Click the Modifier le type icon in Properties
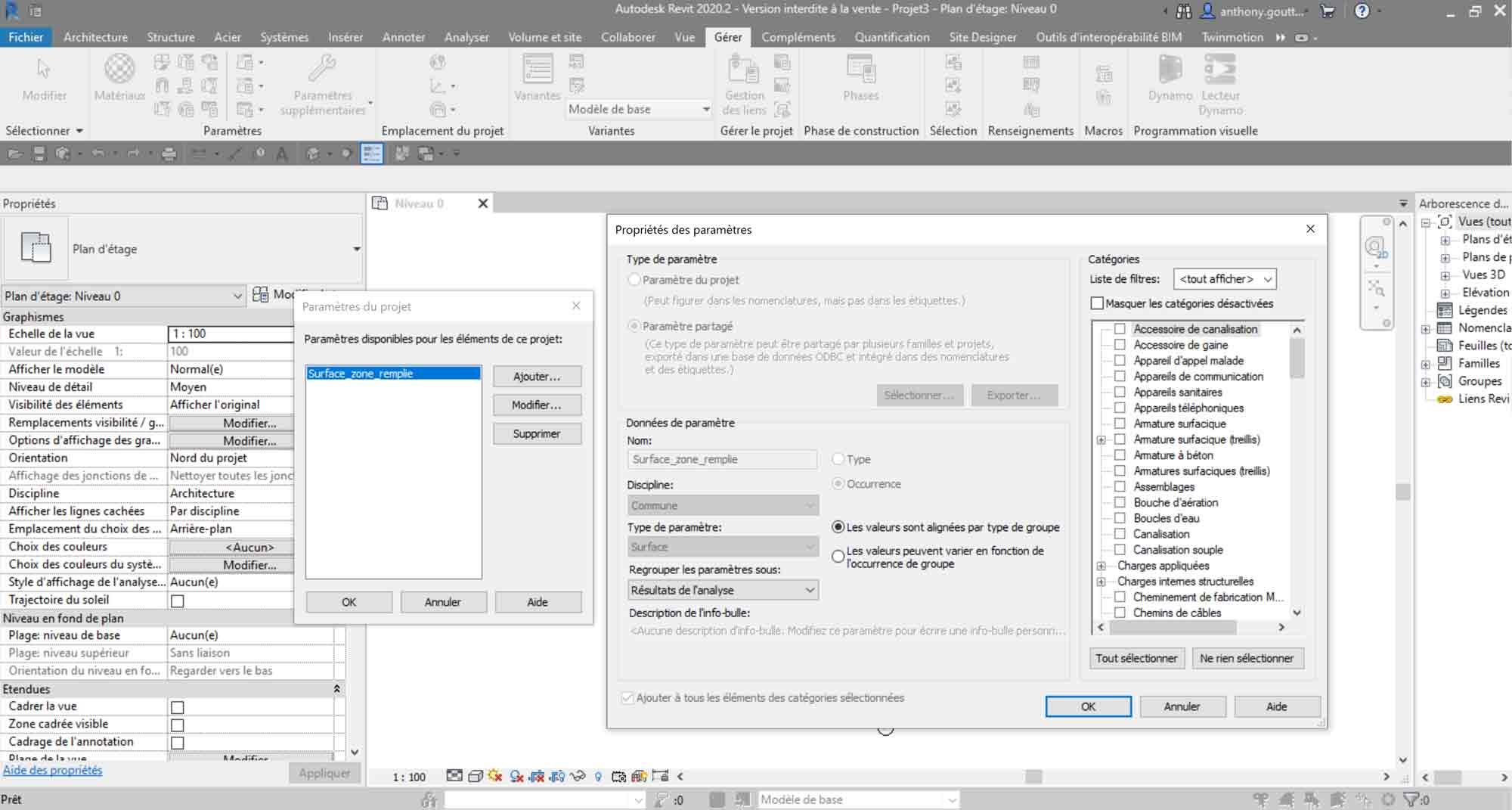The height and width of the screenshot is (810, 1512). (261, 295)
